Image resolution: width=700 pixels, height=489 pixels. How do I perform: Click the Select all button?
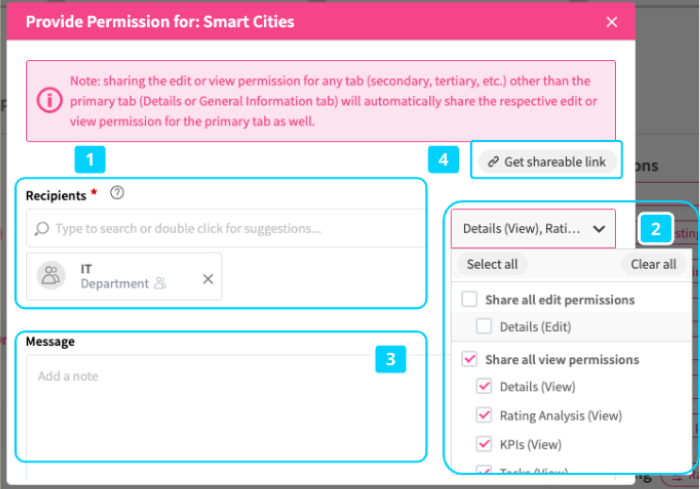[492, 264]
